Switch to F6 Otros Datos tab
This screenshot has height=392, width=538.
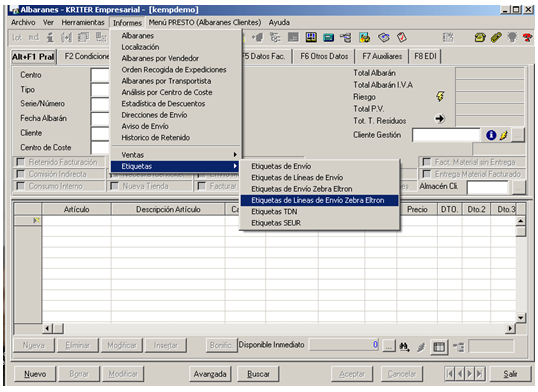pyautogui.click(x=324, y=56)
